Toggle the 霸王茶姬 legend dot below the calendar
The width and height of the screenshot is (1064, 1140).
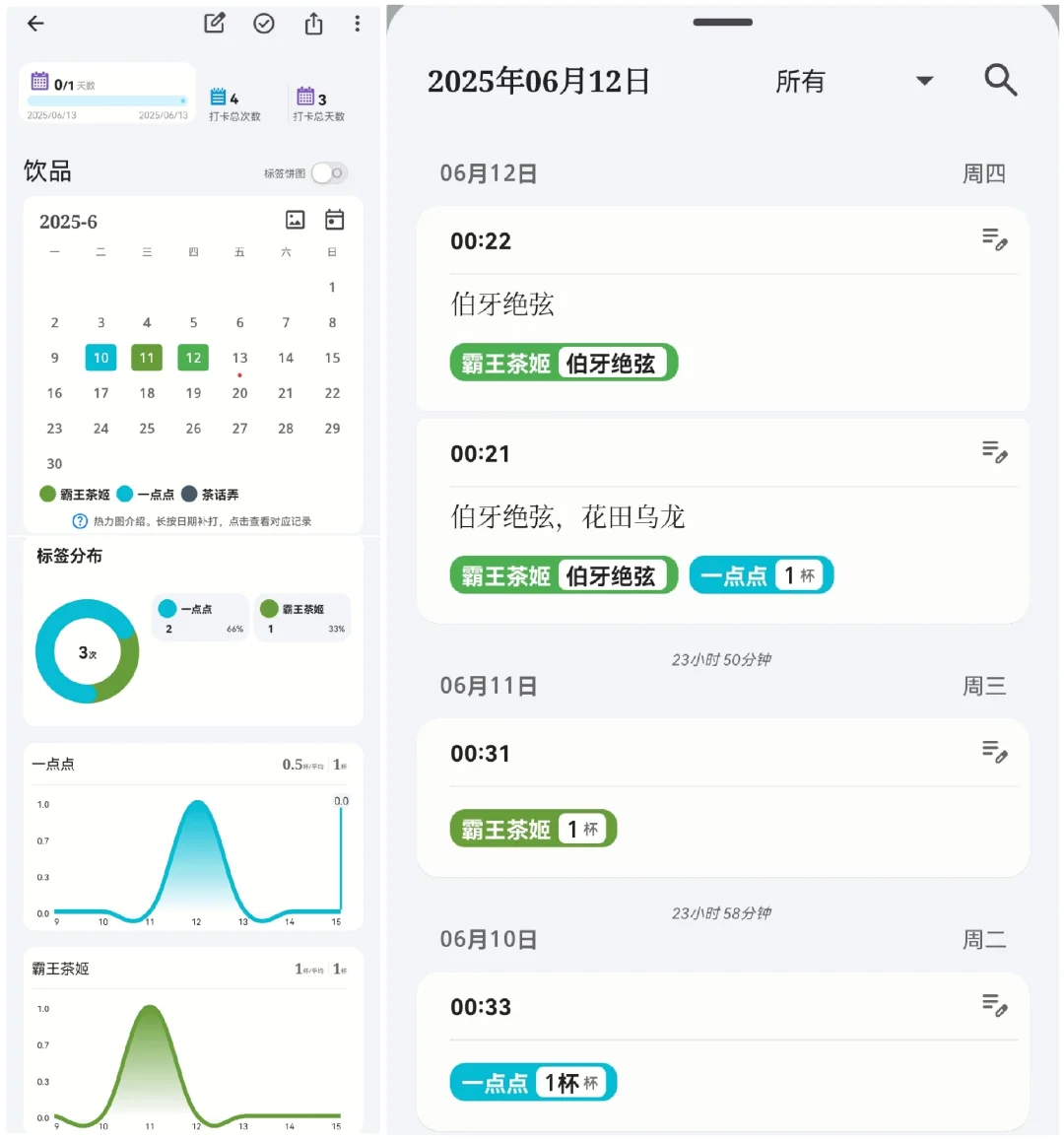click(x=47, y=494)
